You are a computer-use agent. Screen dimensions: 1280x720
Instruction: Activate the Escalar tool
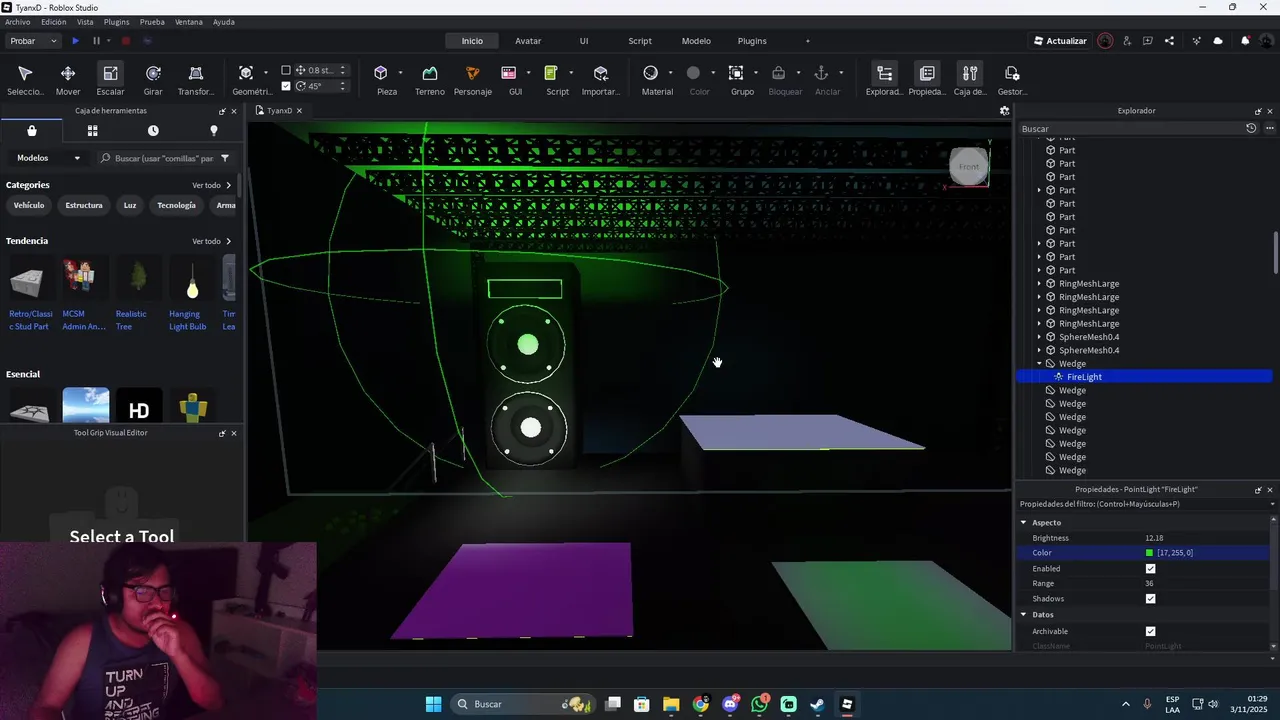[x=110, y=79]
